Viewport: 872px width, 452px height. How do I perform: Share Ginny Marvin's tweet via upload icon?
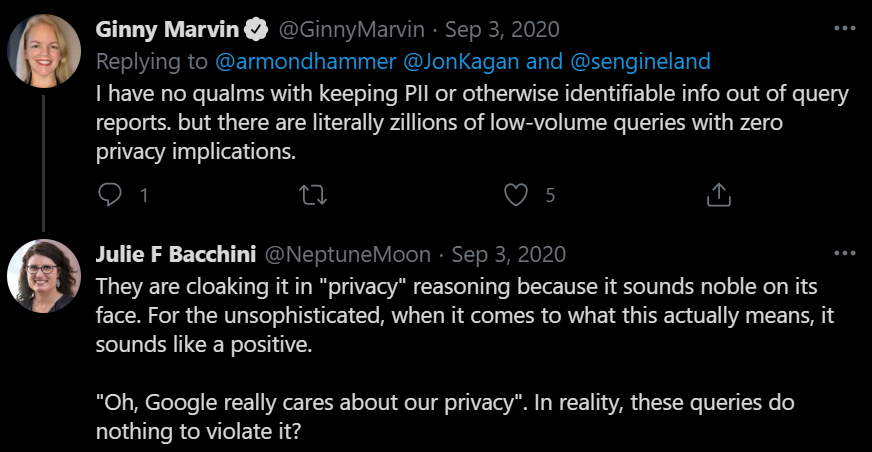pos(719,195)
